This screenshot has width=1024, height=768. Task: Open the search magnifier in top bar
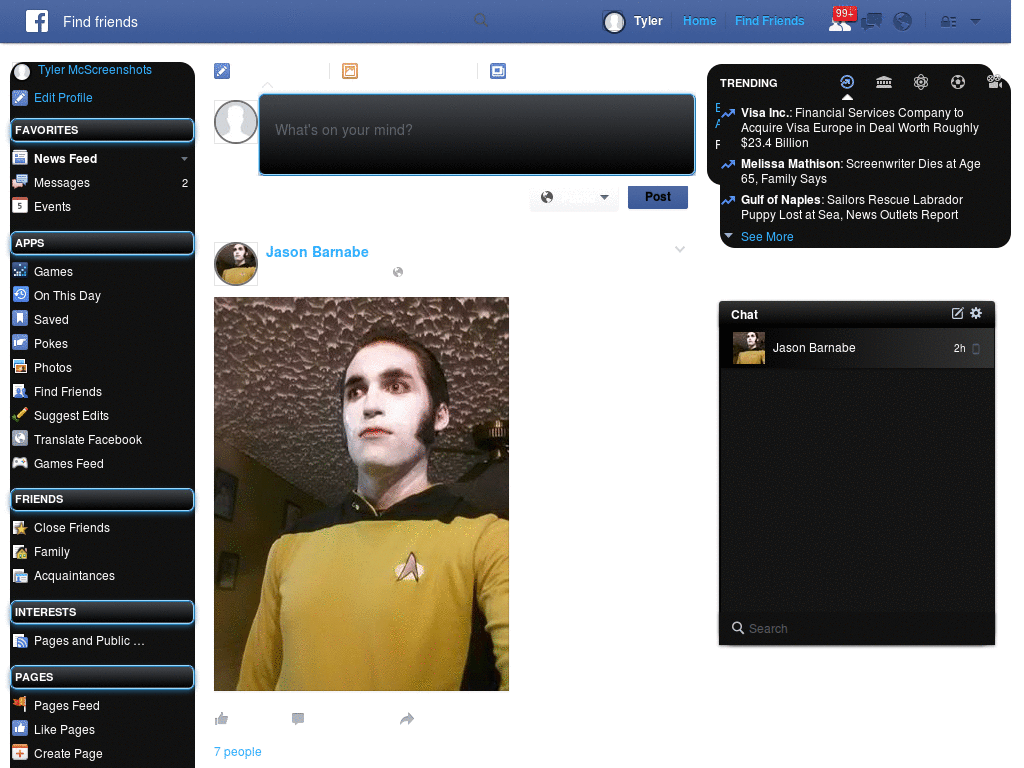click(x=481, y=21)
